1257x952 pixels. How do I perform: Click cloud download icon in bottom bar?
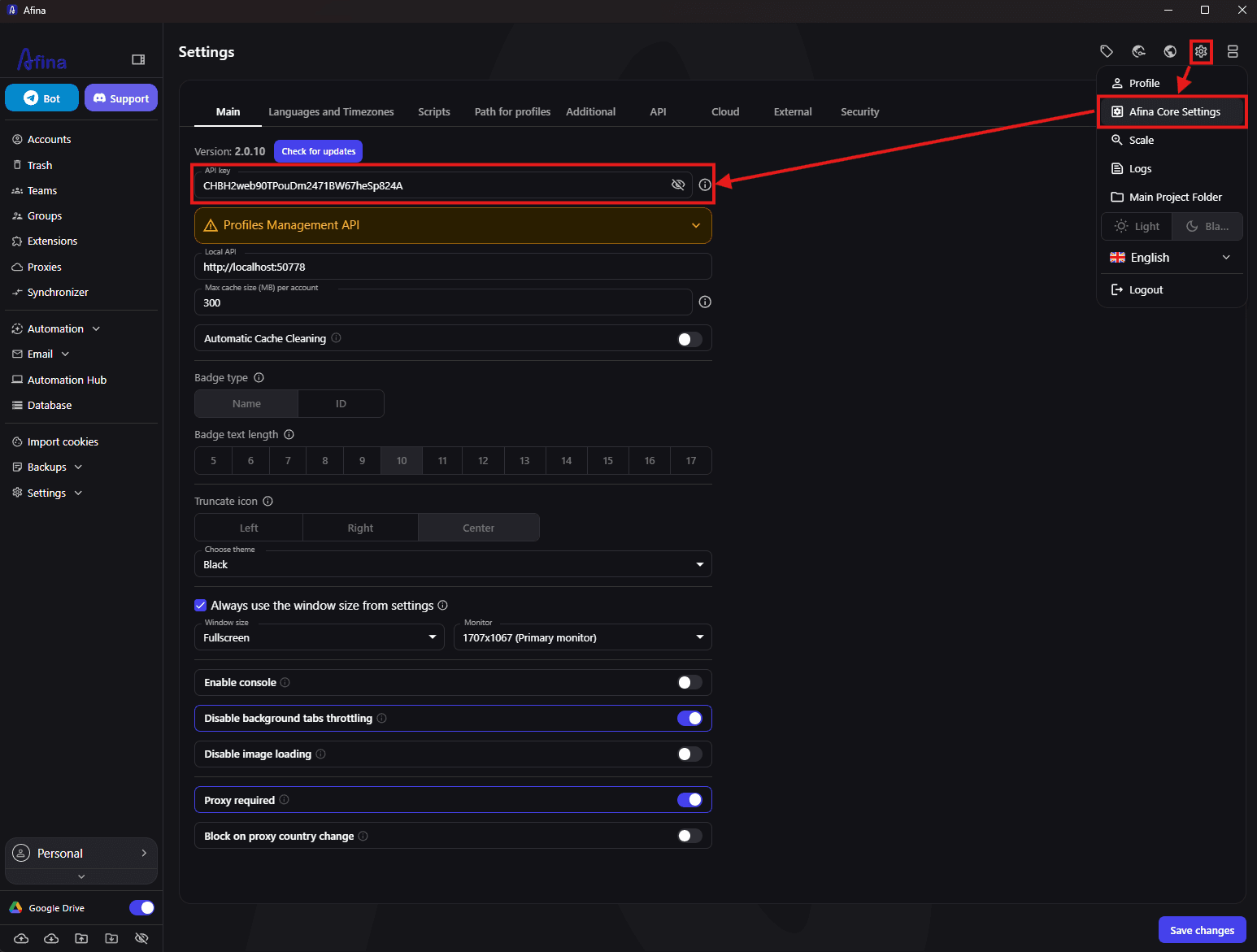[x=51, y=938]
